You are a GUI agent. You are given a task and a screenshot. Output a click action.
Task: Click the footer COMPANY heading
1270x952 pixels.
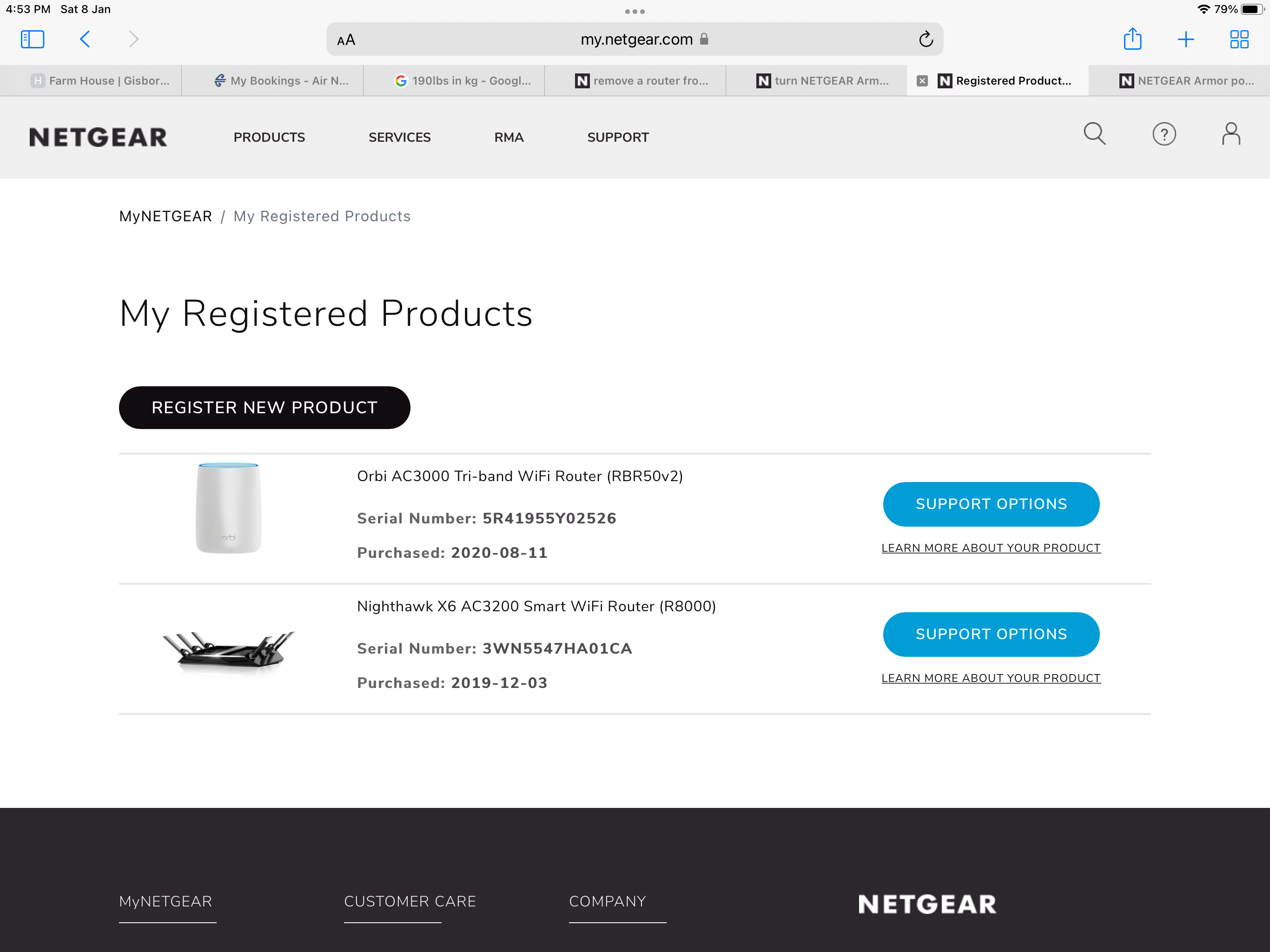pos(608,902)
